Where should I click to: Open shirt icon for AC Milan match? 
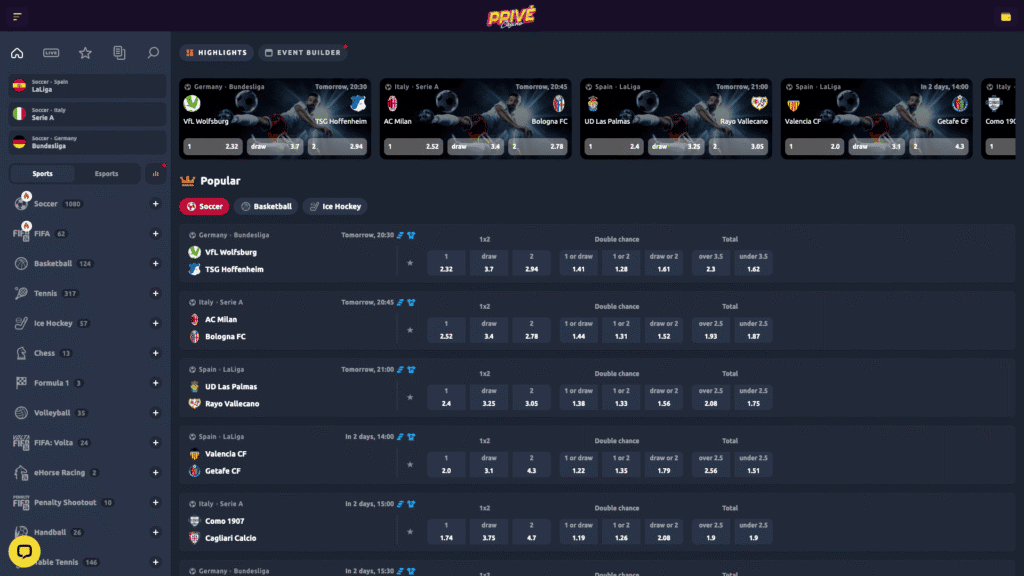tap(411, 302)
